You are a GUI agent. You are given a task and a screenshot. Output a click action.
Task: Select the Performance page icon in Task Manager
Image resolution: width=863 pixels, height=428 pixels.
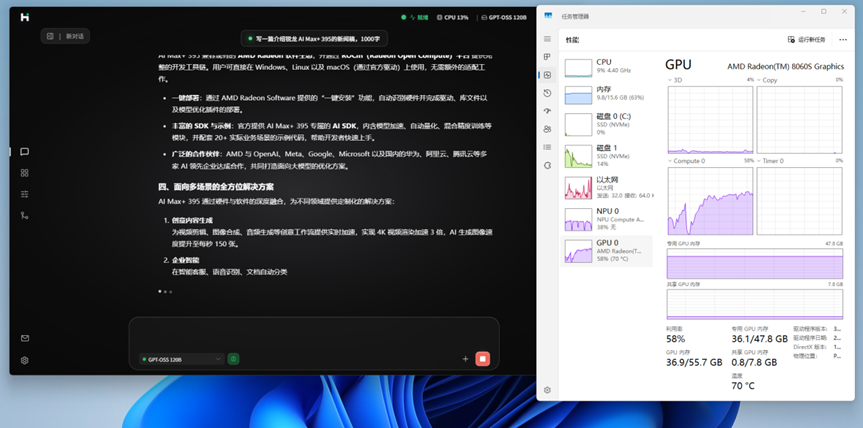(x=547, y=75)
